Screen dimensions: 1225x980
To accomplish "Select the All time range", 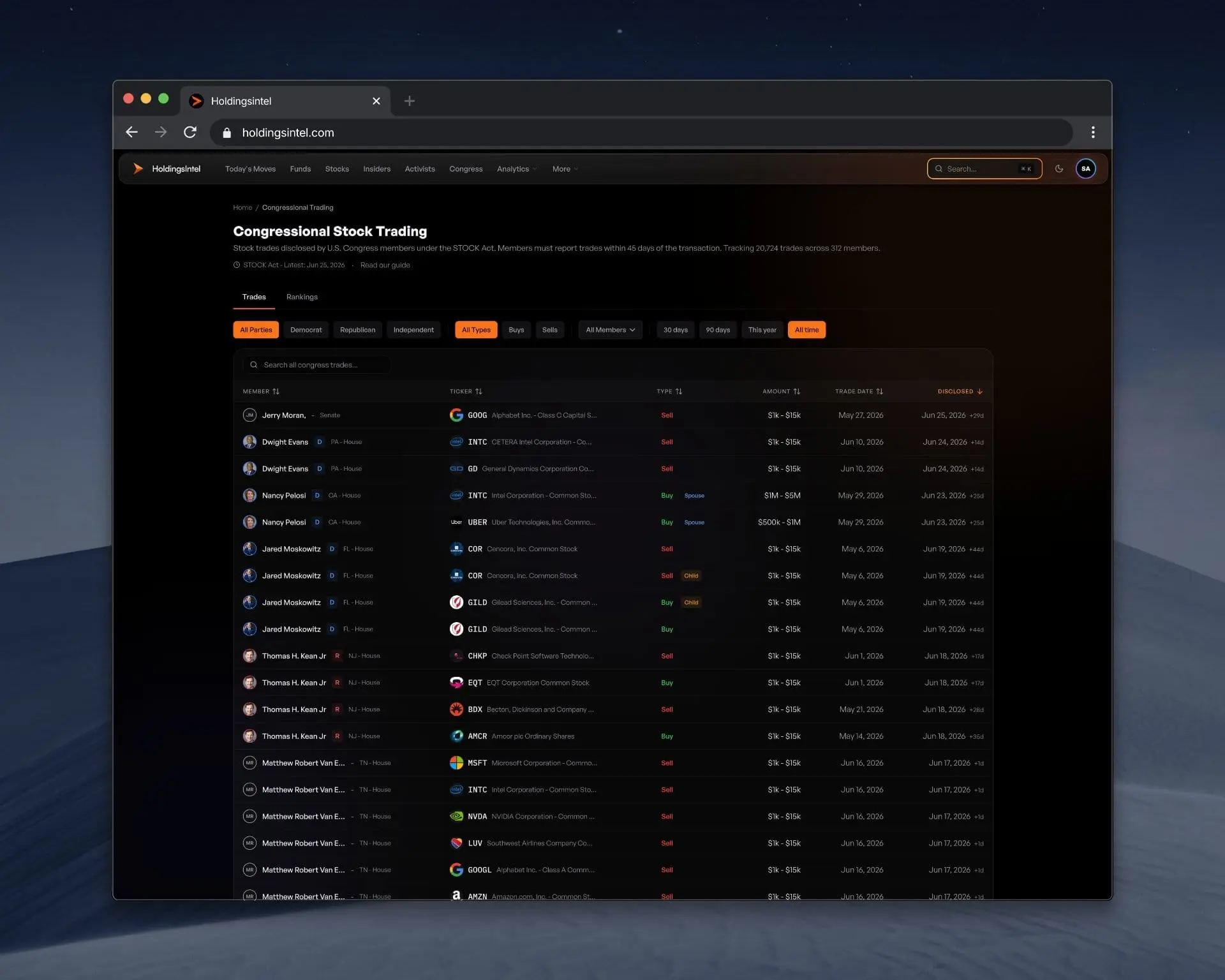I will click(x=806, y=330).
